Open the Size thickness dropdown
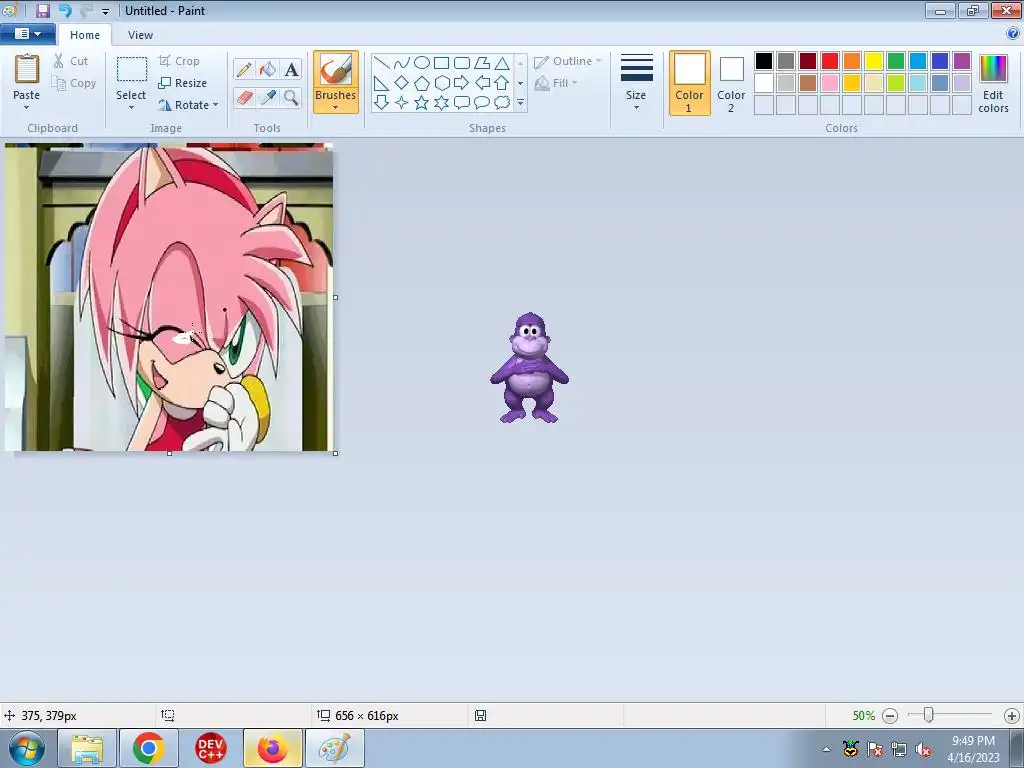 click(x=636, y=83)
